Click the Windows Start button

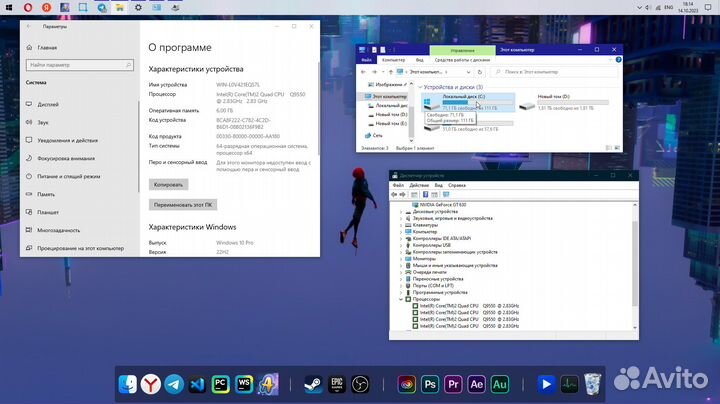click(9, 7)
